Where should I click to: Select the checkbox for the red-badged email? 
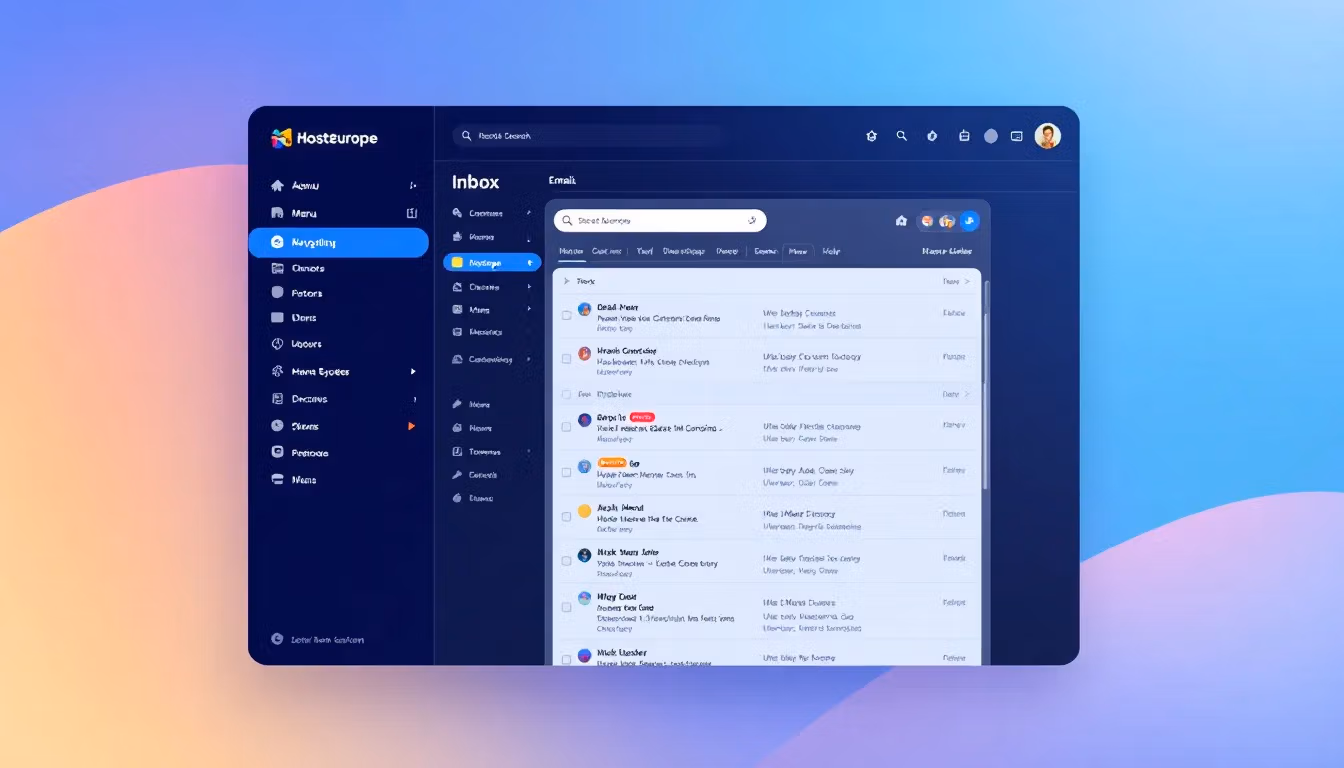pyautogui.click(x=566, y=427)
